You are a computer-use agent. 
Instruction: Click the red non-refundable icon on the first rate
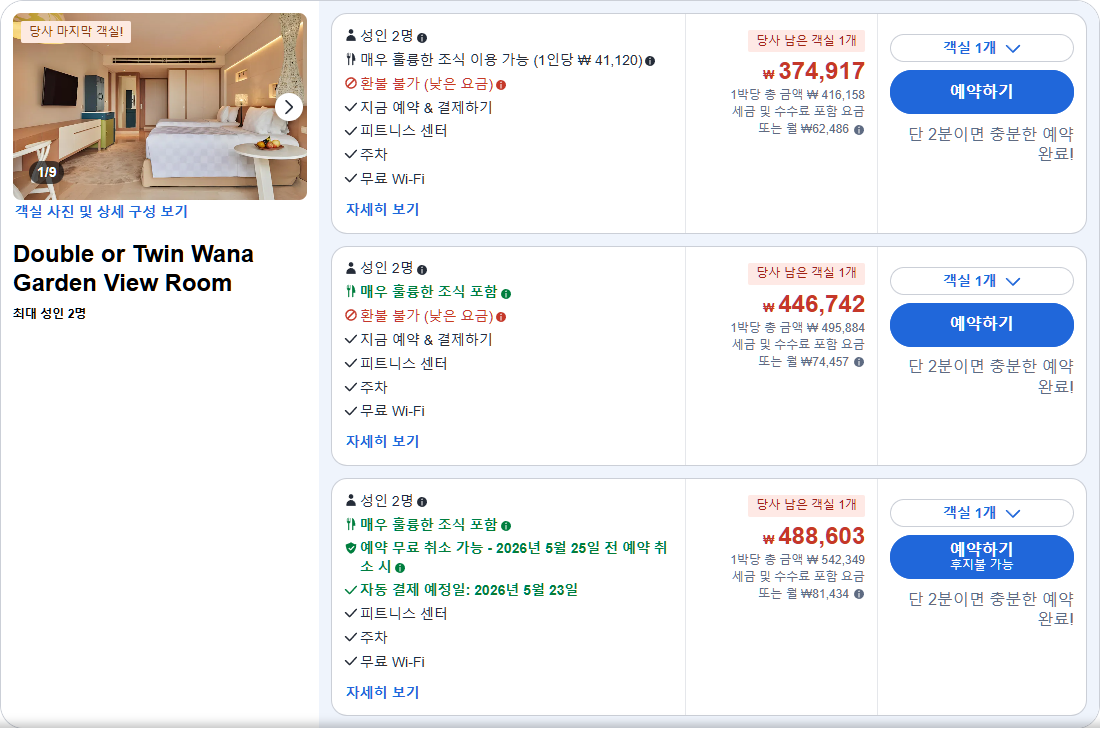click(350, 83)
